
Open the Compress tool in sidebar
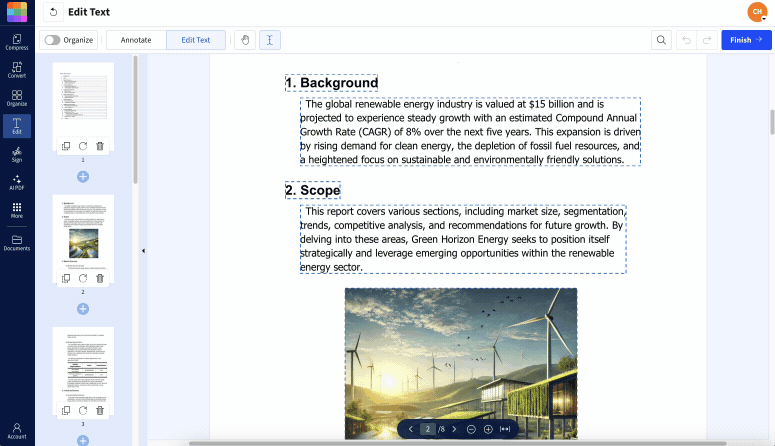tap(17, 42)
